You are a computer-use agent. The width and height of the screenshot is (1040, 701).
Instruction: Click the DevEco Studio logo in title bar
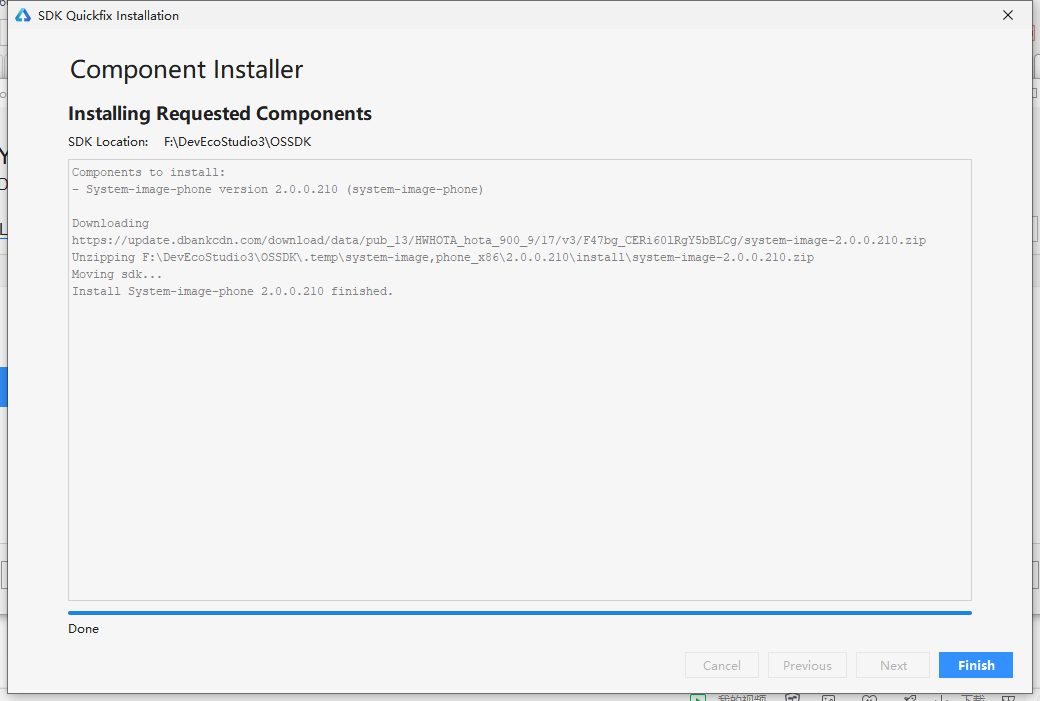pyautogui.click(x=23, y=15)
